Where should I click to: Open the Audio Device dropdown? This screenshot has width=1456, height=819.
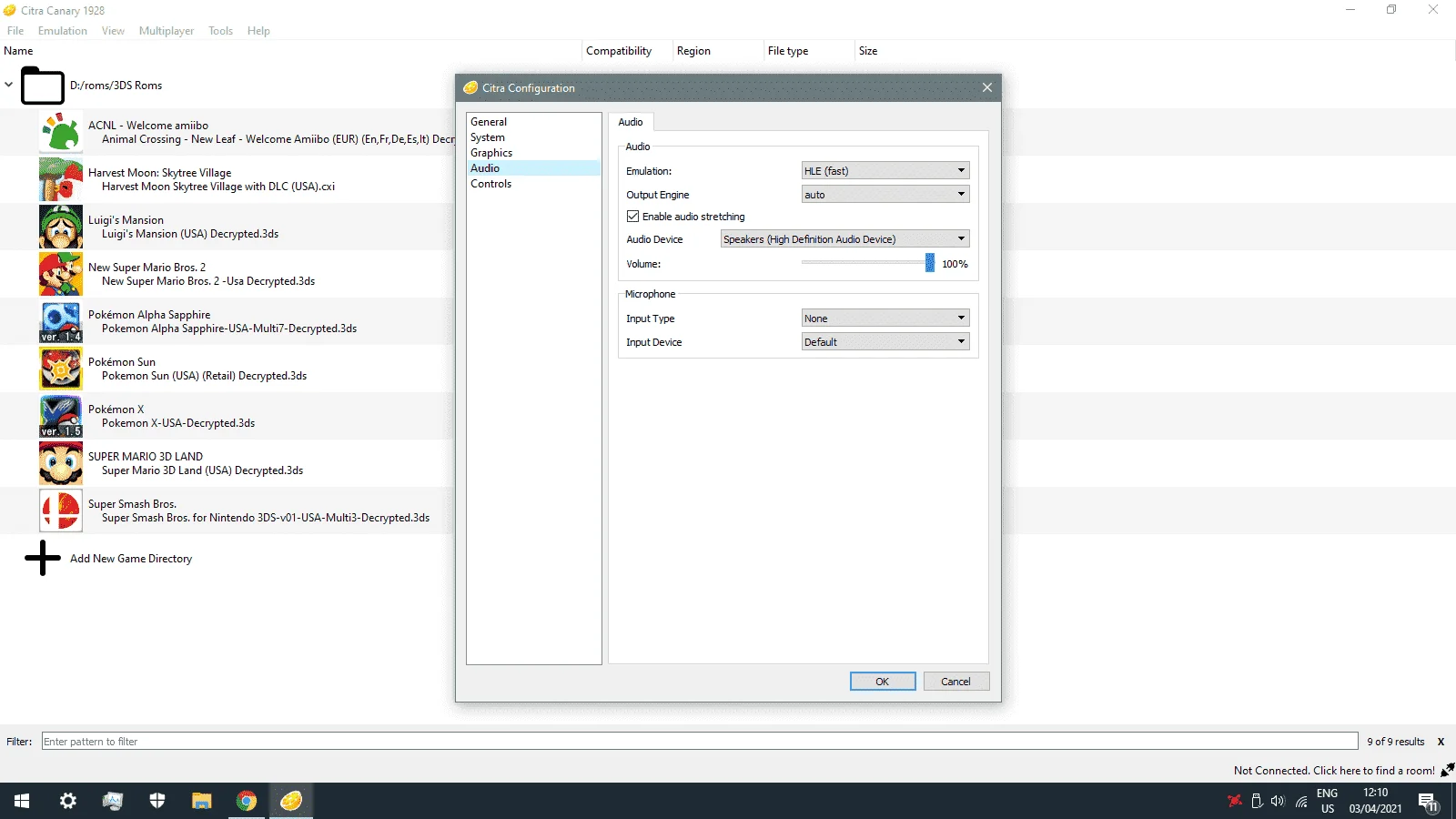click(845, 238)
